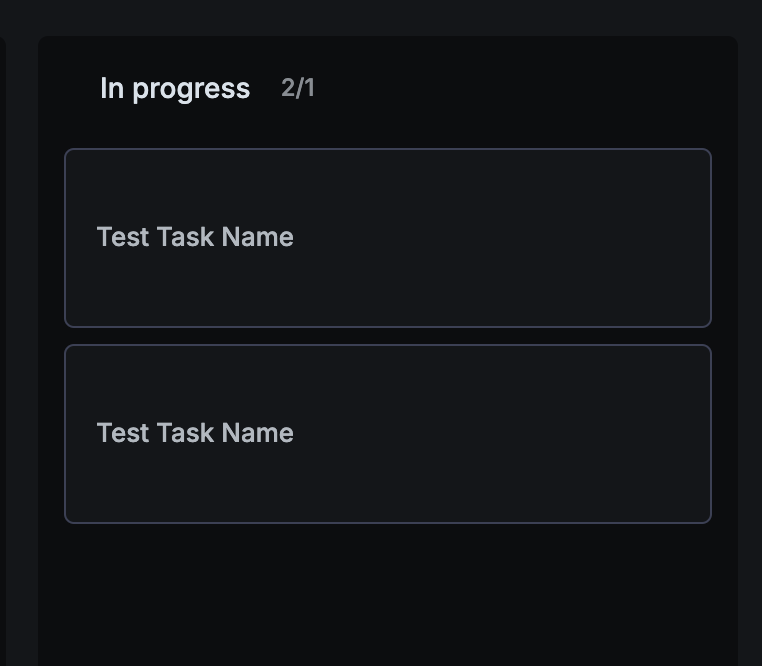Click the word "In" in the column header
The height and width of the screenshot is (666, 762).
pyautogui.click(x=111, y=88)
